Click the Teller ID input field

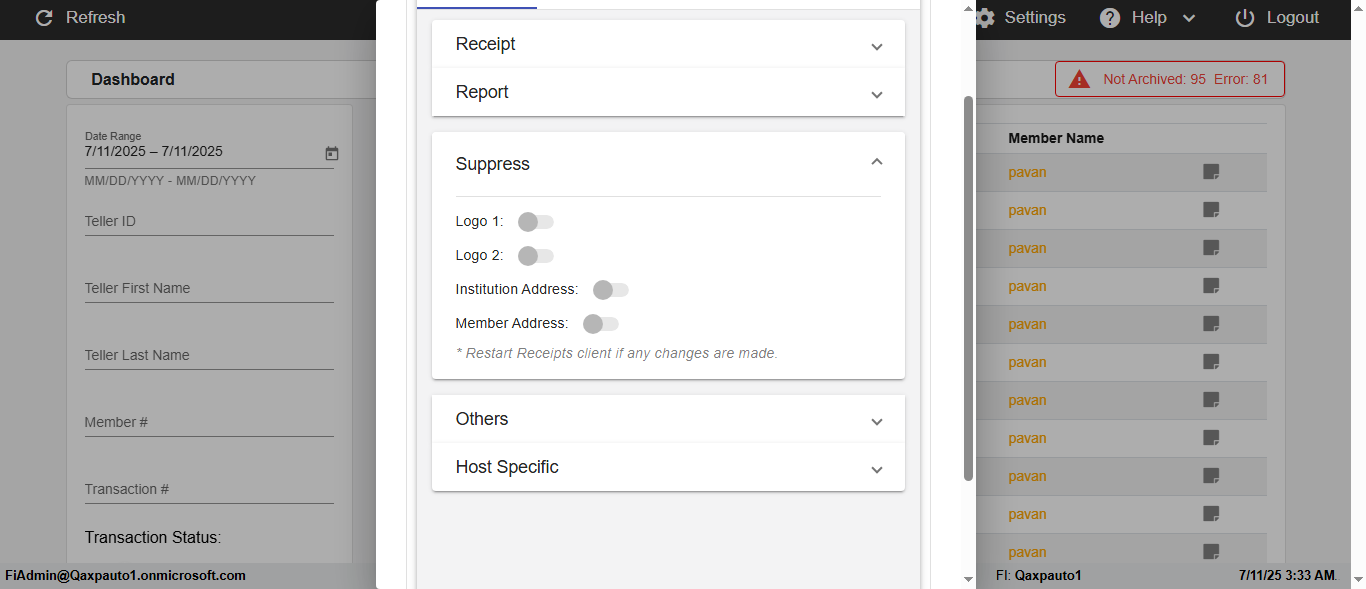[209, 222]
